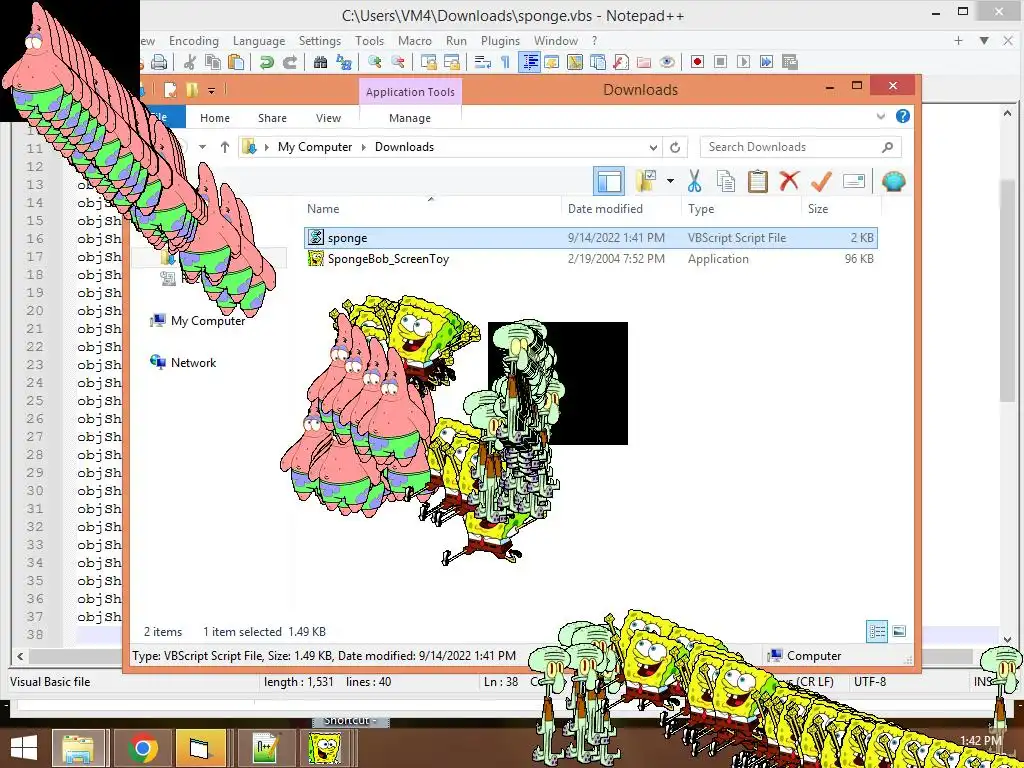Viewport: 1024px width, 768px height.
Task: Open the Run menu in Notepad++
Action: [x=456, y=40]
